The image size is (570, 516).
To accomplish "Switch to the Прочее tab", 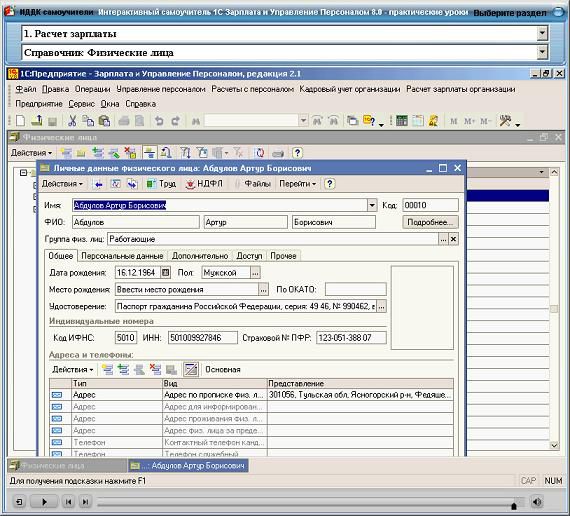I will coord(283,256).
